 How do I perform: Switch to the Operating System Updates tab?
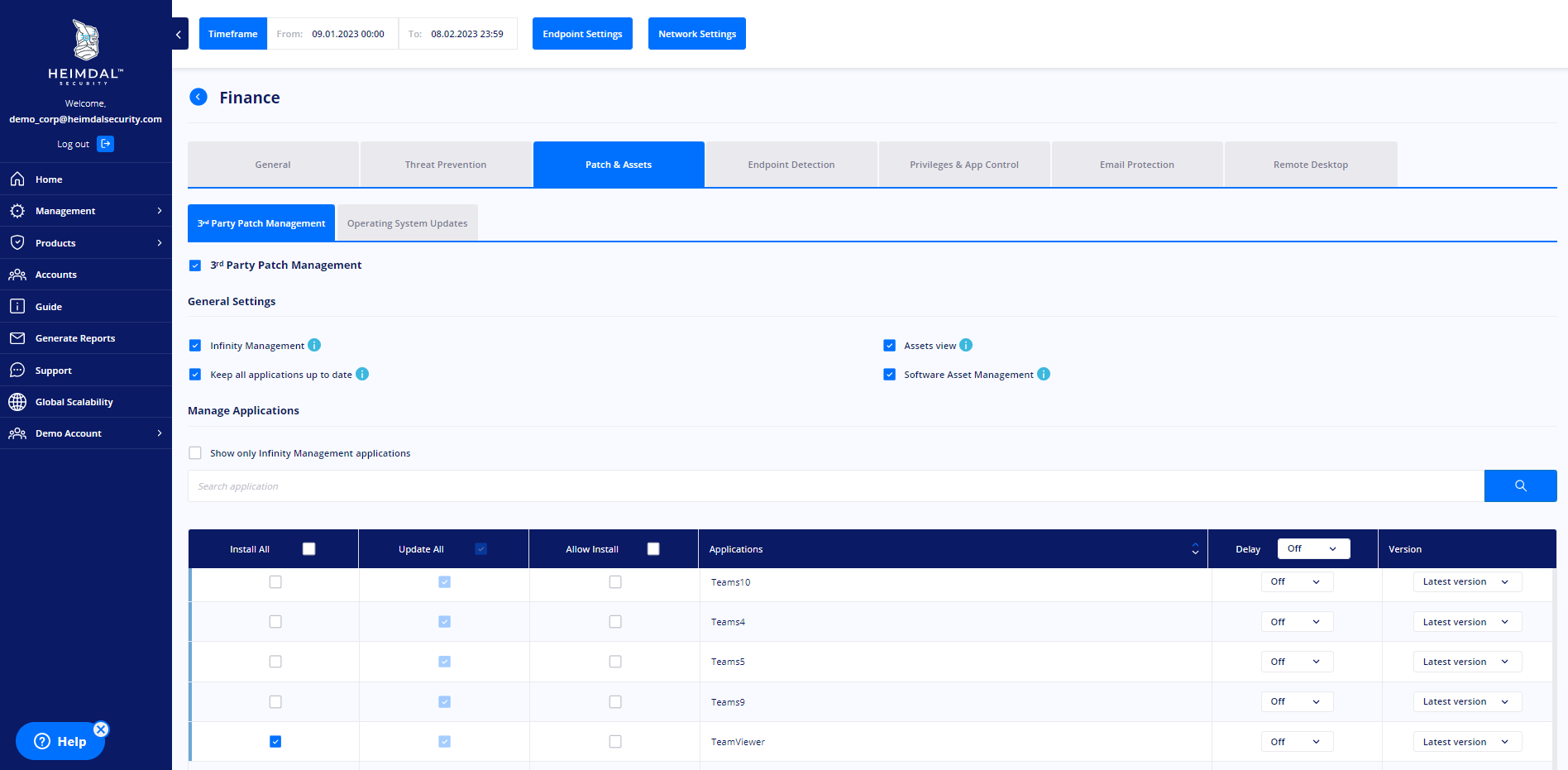pos(407,222)
